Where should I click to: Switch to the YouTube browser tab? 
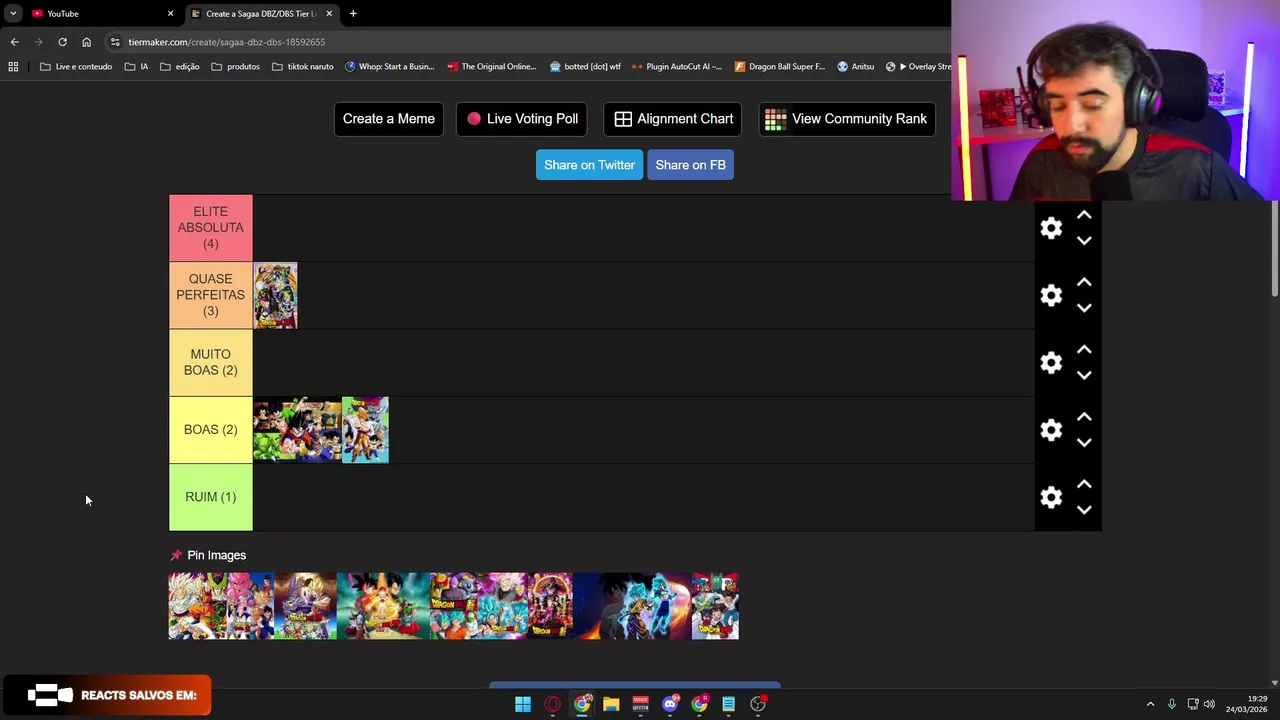(95, 14)
